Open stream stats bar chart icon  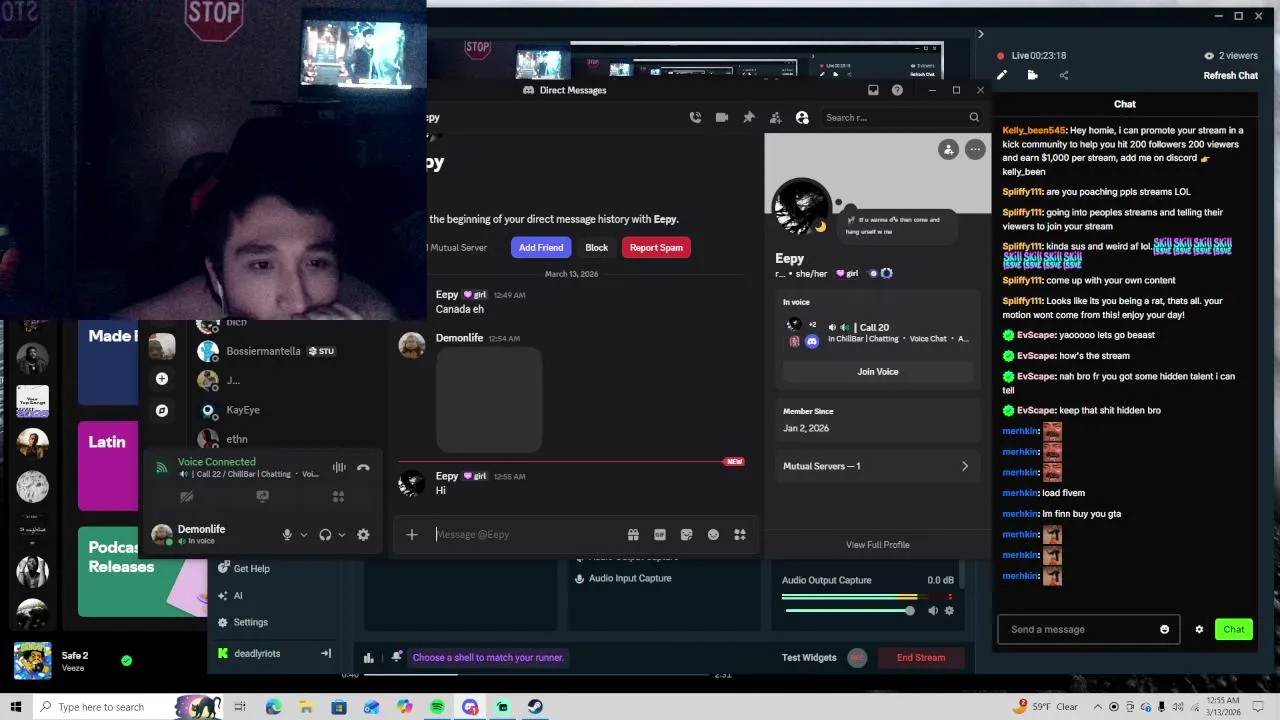369,657
